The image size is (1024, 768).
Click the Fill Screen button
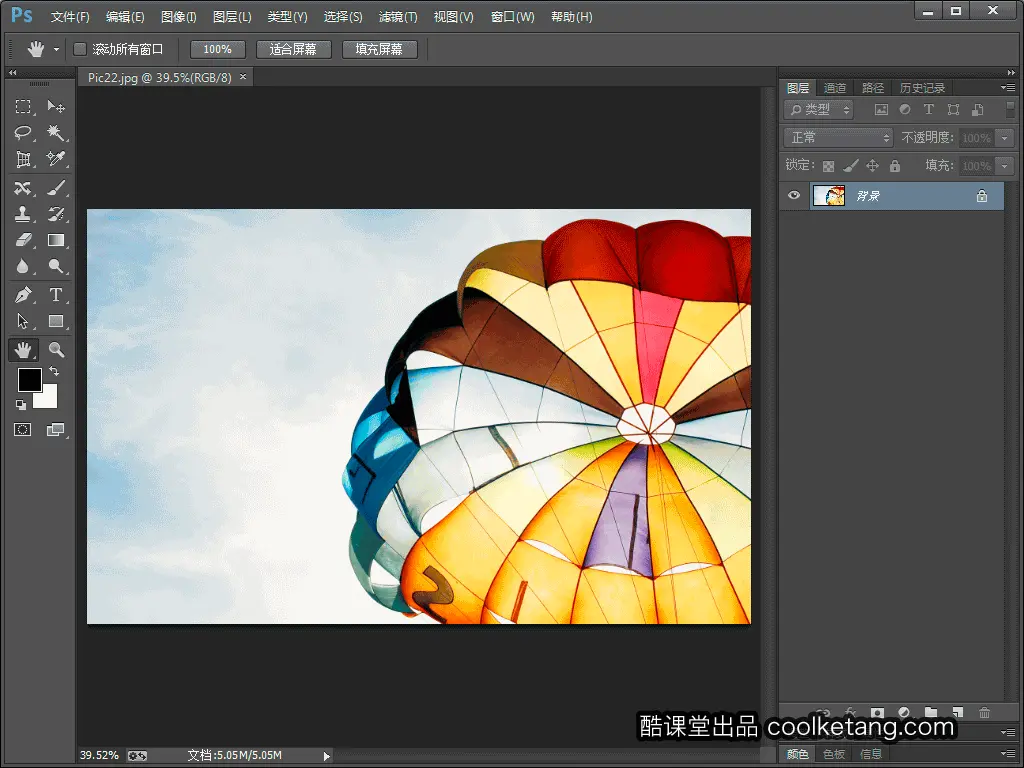point(379,49)
